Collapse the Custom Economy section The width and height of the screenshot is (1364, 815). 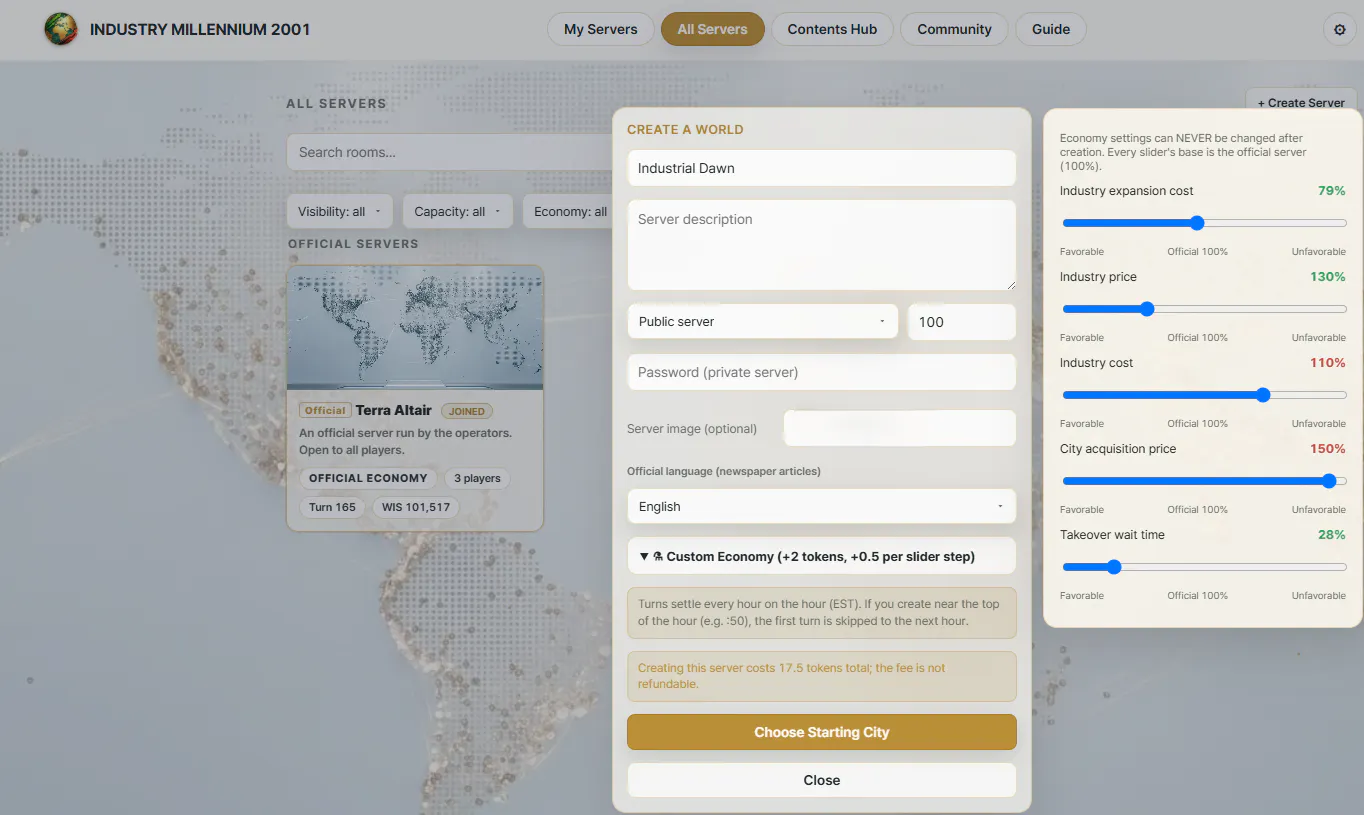822,556
